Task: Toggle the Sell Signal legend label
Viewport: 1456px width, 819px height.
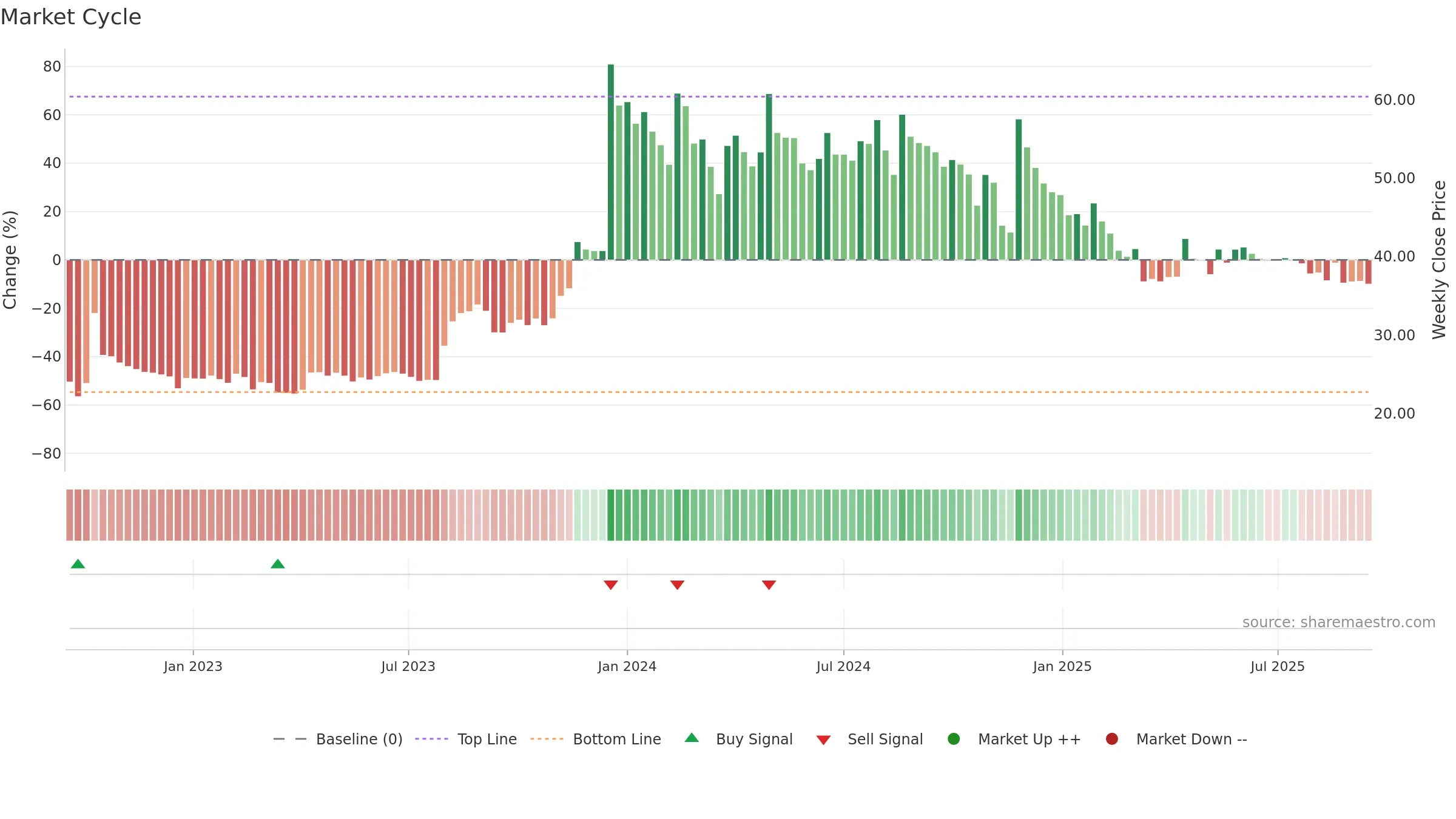Action: point(885,739)
